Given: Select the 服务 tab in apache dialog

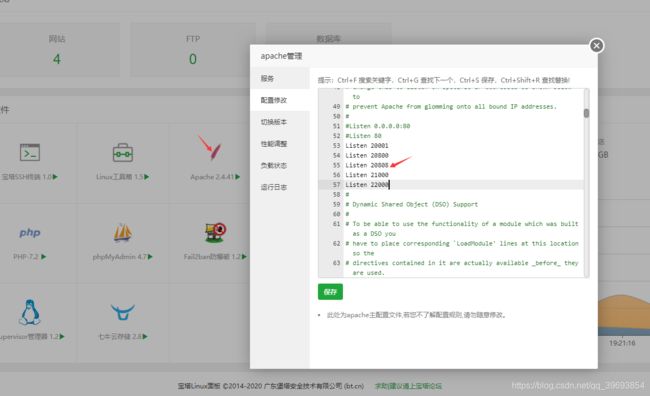Looking at the screenshot, I should pyautogui.click(x=280, y=78).
